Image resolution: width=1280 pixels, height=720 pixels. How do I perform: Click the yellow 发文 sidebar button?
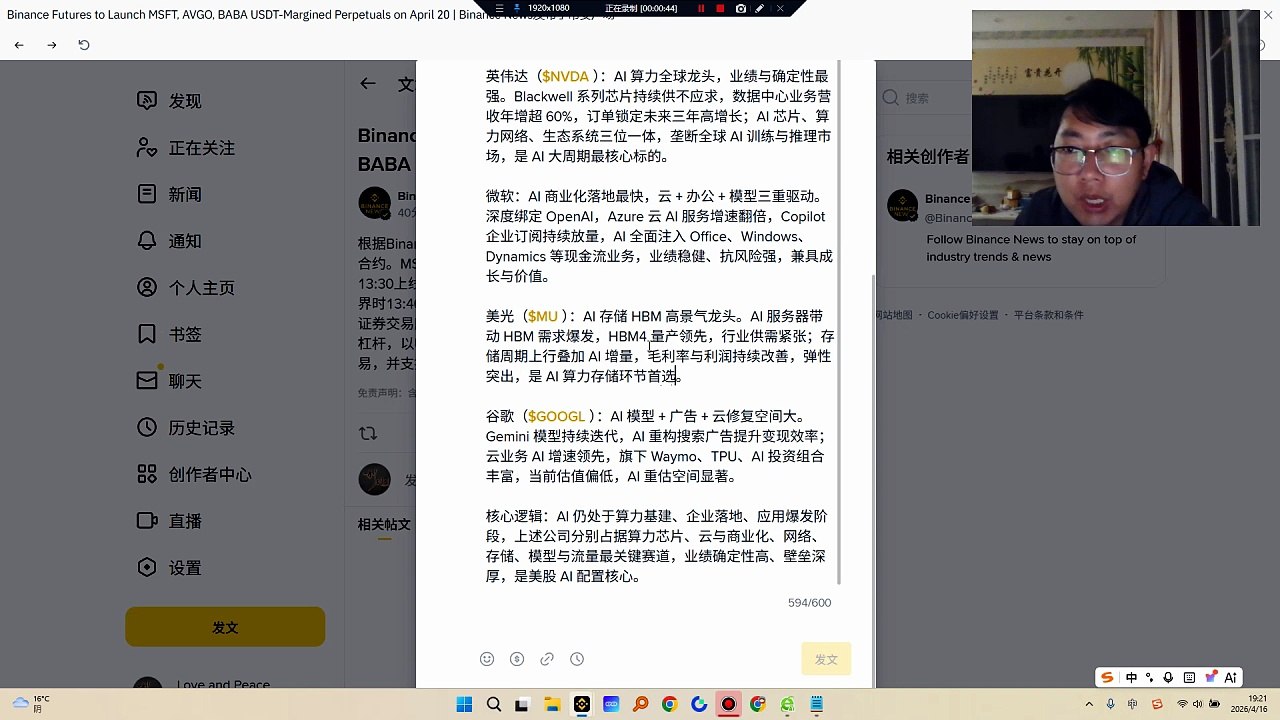[x=225, y=627]
